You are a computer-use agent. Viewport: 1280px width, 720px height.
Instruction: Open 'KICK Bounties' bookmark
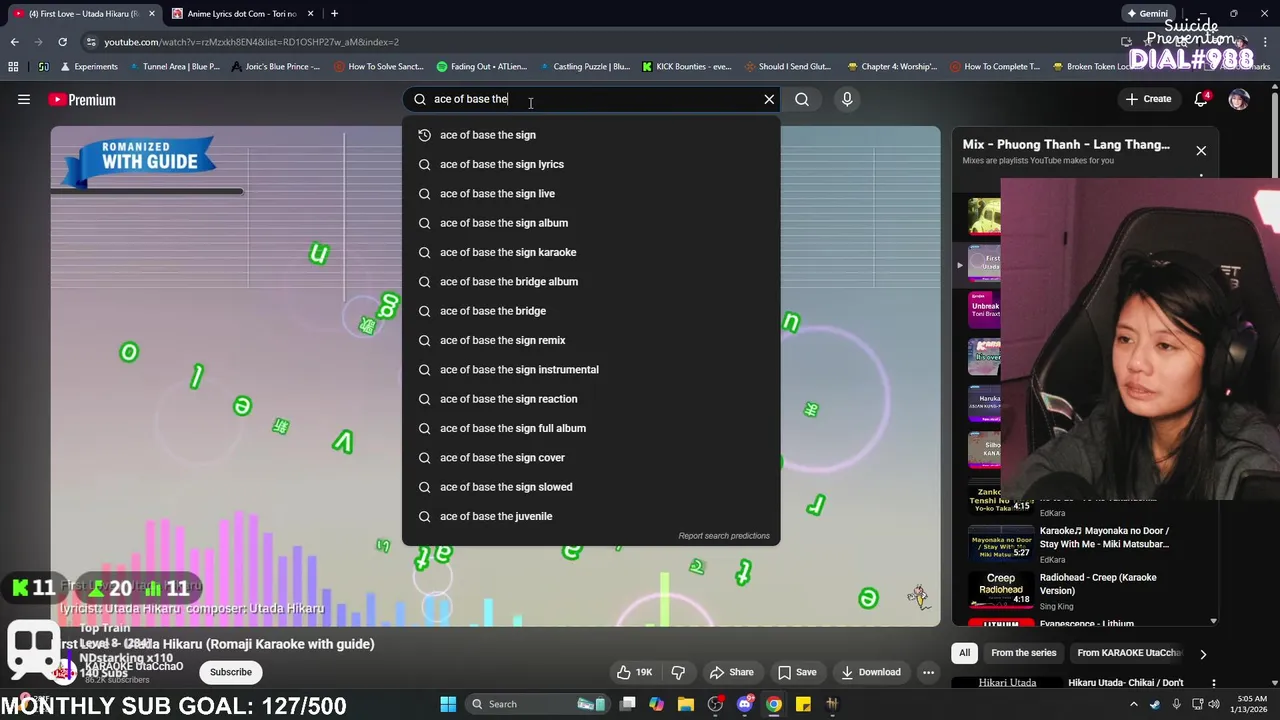[686, 67]
